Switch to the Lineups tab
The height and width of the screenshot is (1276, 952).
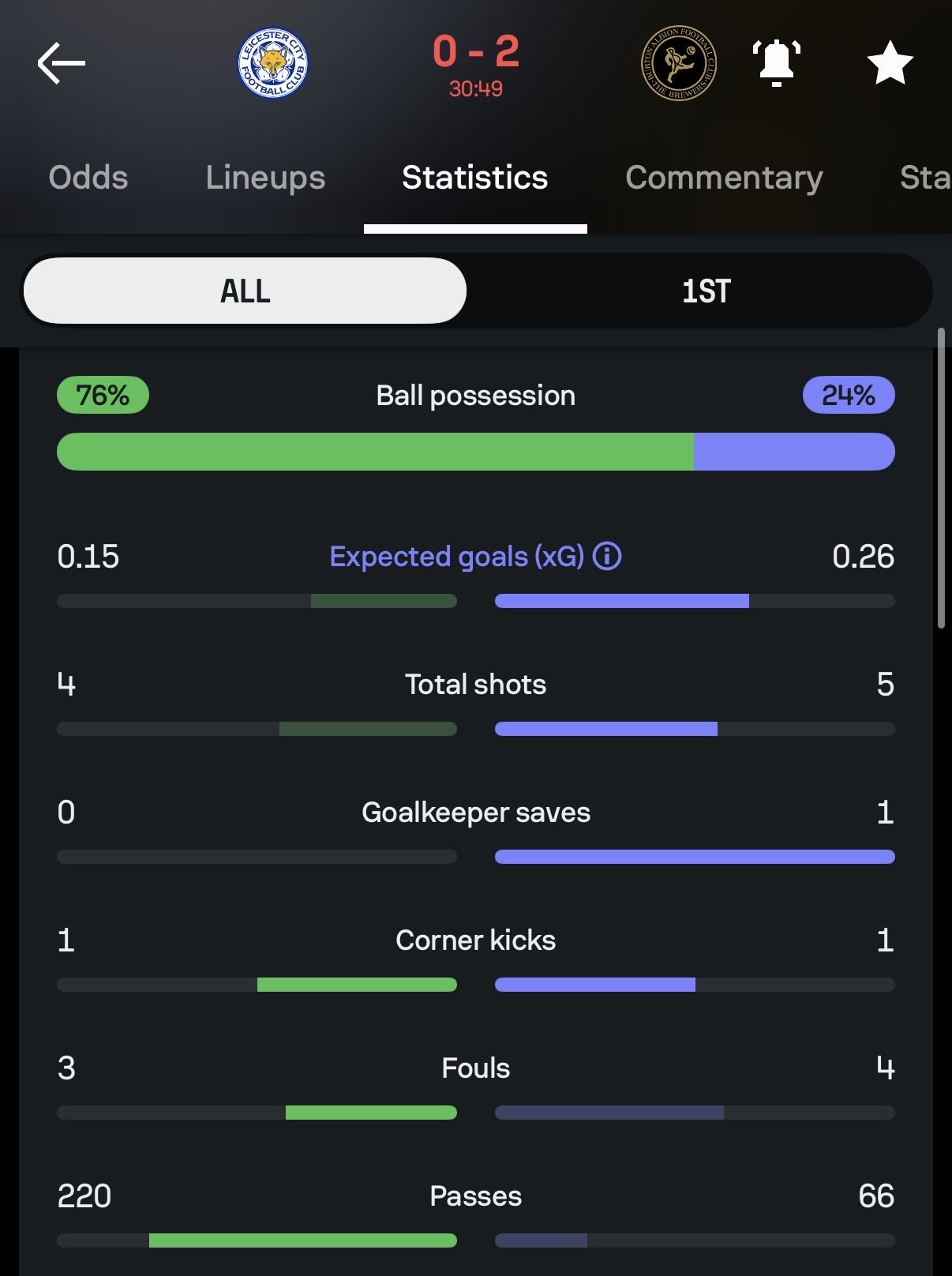tap(265, 178)
